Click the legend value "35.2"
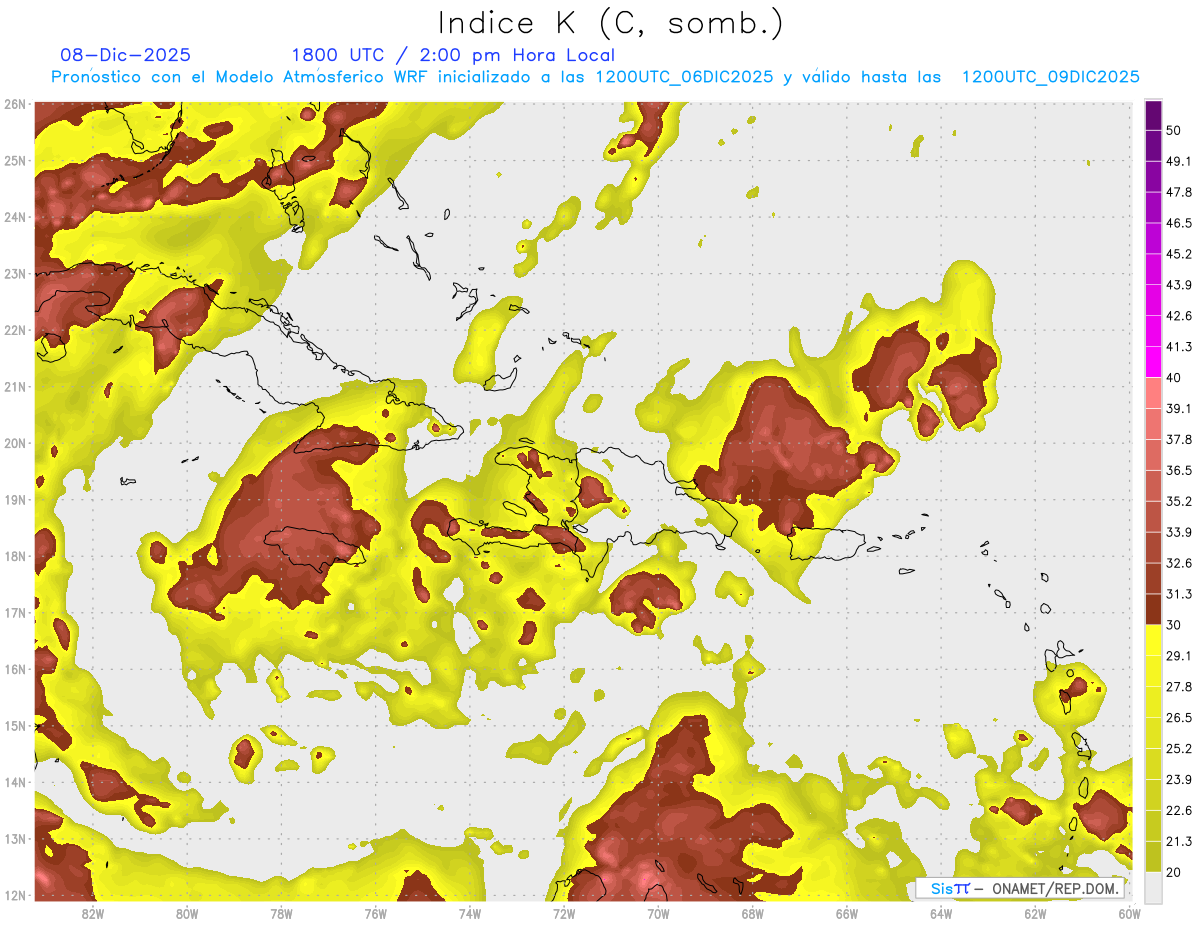Screen dimensions: 1200x927 click(1178, 501)
